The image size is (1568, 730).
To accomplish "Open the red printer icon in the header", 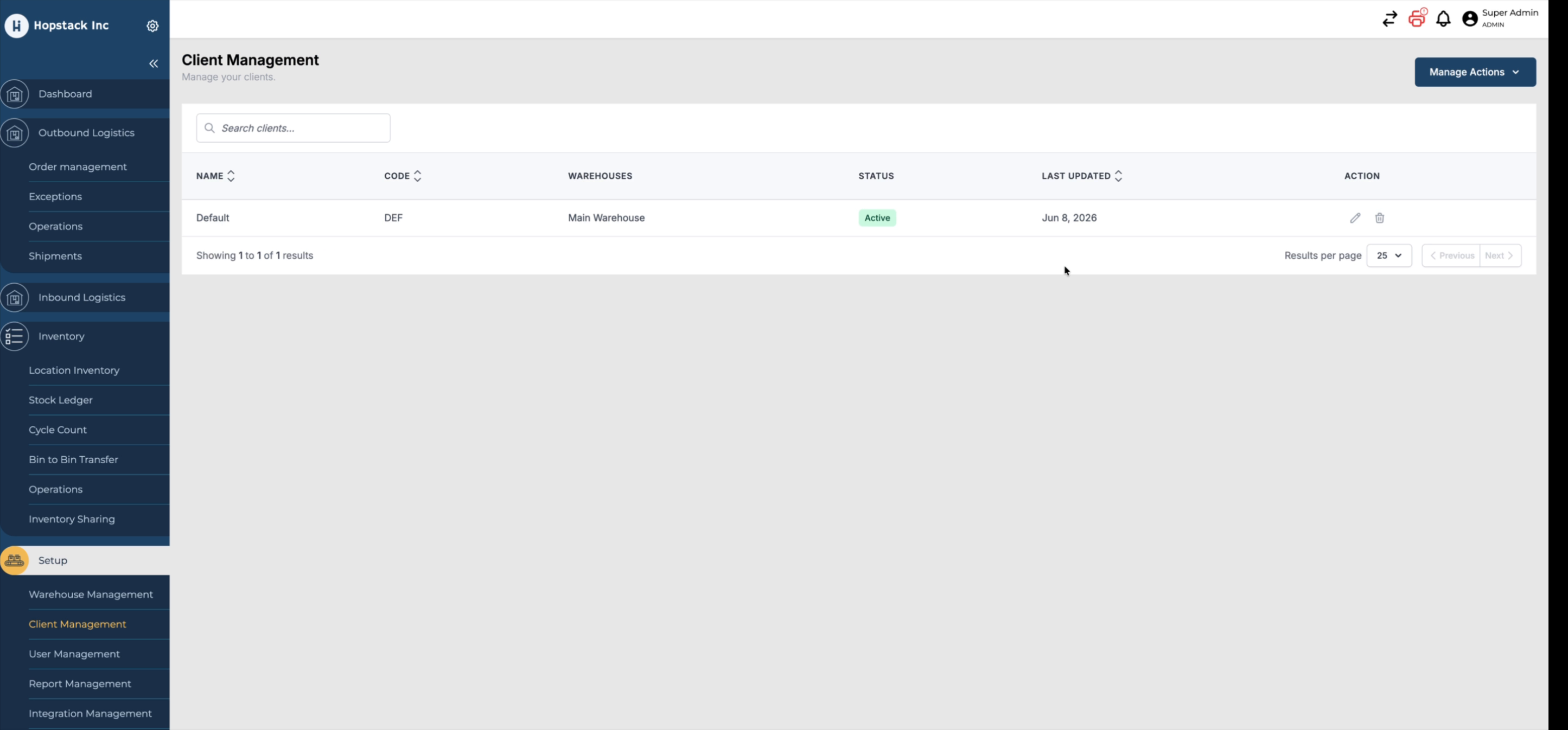I will click(x=1417, y=18).
